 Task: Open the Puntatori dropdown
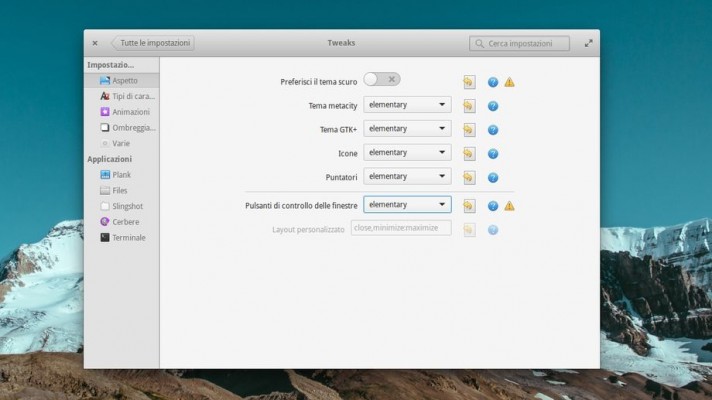pyautogui.click(x=407, y=176)
